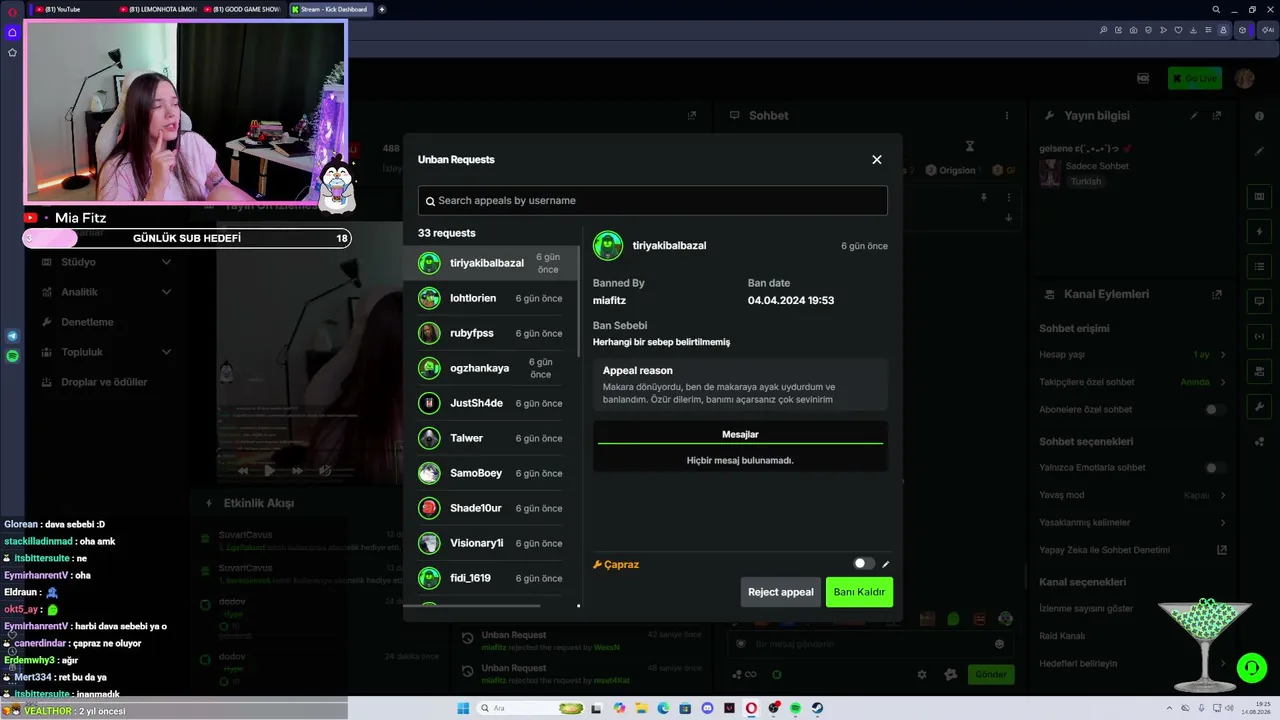
Task: Click the list icon in right toolbar
Action: pyautogui.click(x=1259, y=266)
